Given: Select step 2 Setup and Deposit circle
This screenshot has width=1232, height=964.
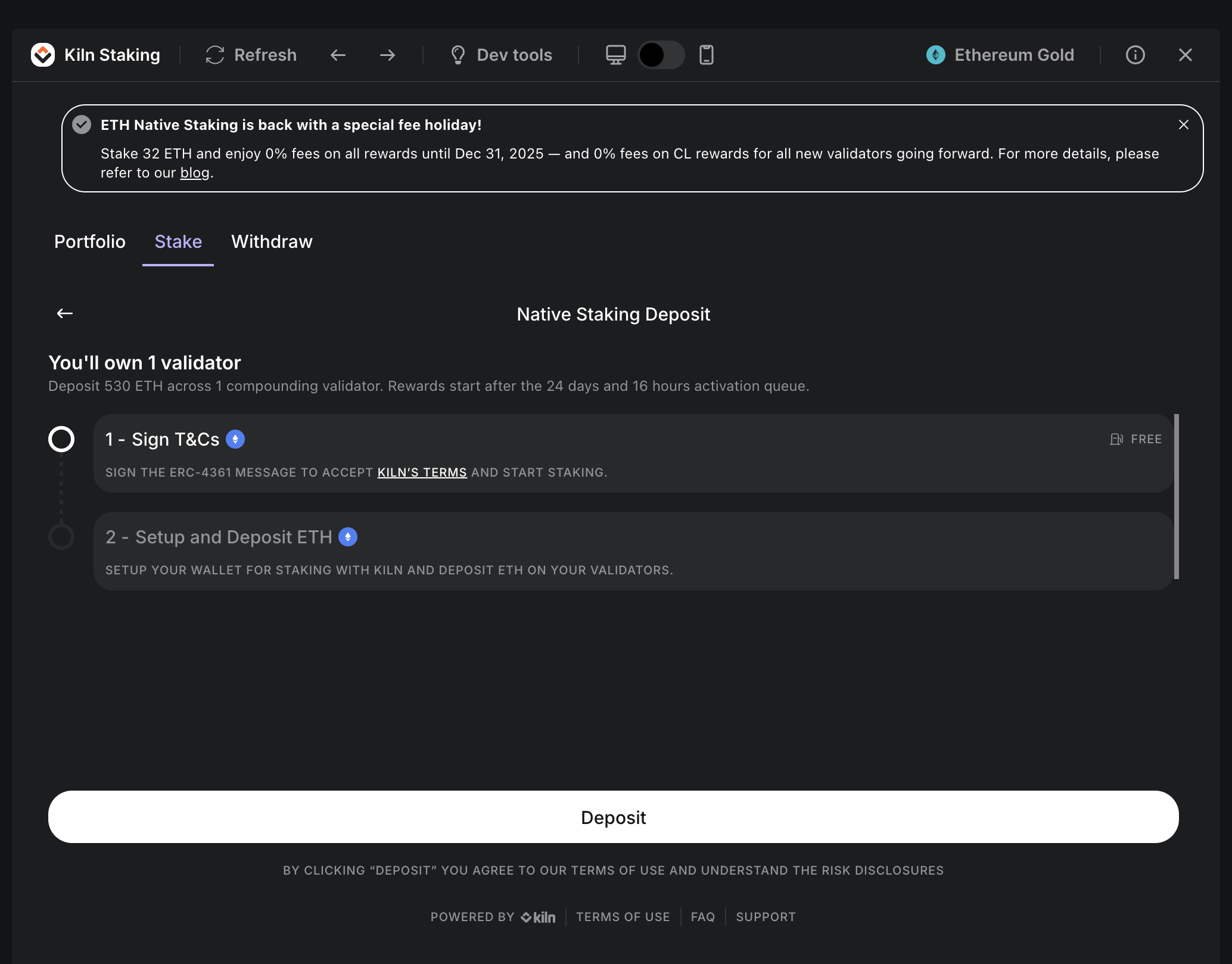Looking at the screenshot, I should click(x=61, y=537).
